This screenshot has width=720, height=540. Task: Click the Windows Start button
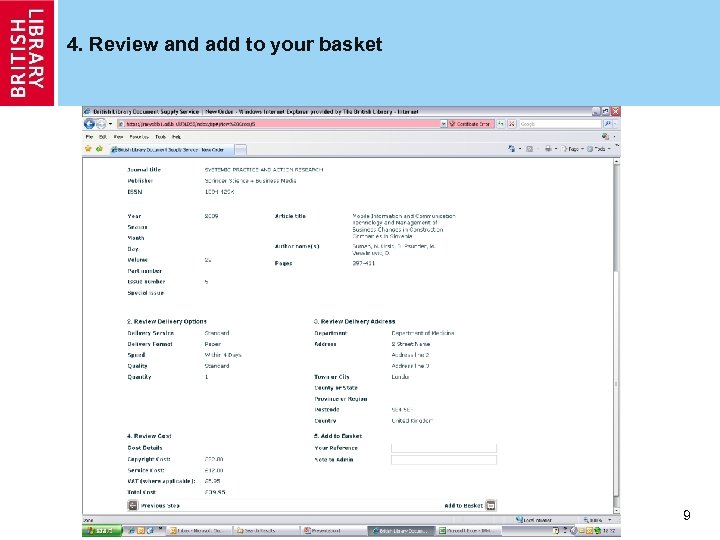(102, 531)
